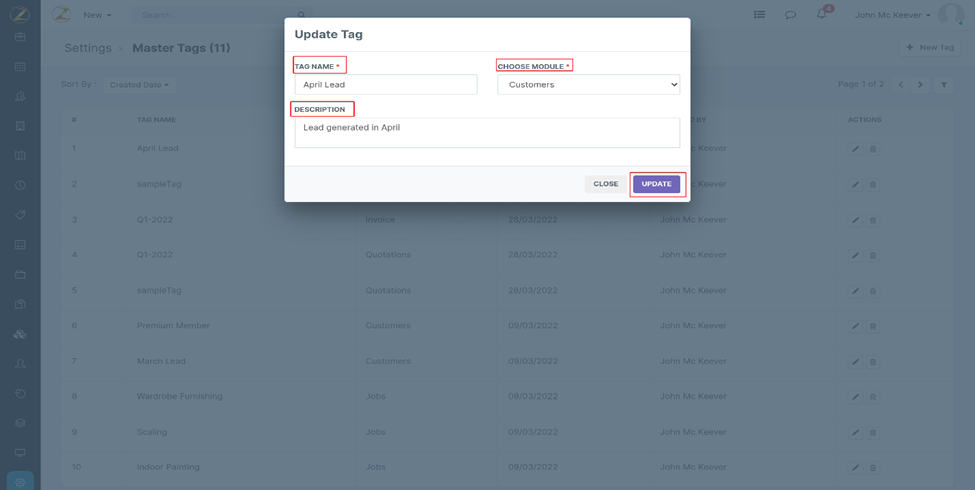Image resolution: width=975 pixels, height=490 pixels.
Task: Open the settings gear in sidebar
Action: pos(20,482)
